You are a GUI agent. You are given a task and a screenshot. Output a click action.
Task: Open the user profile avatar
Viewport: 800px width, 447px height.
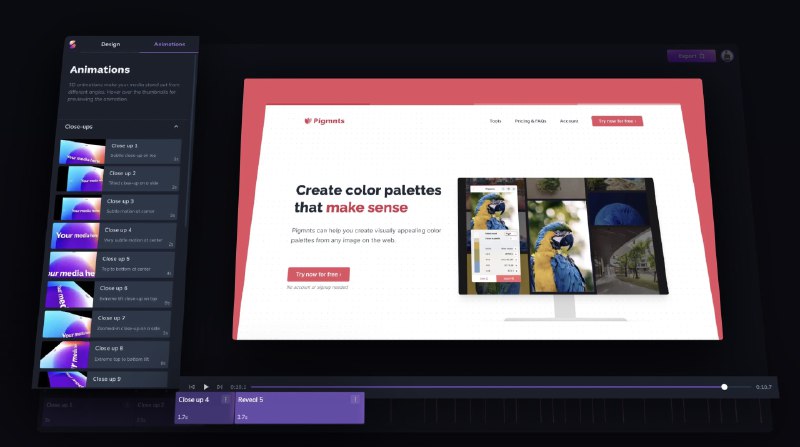point(727,56)
